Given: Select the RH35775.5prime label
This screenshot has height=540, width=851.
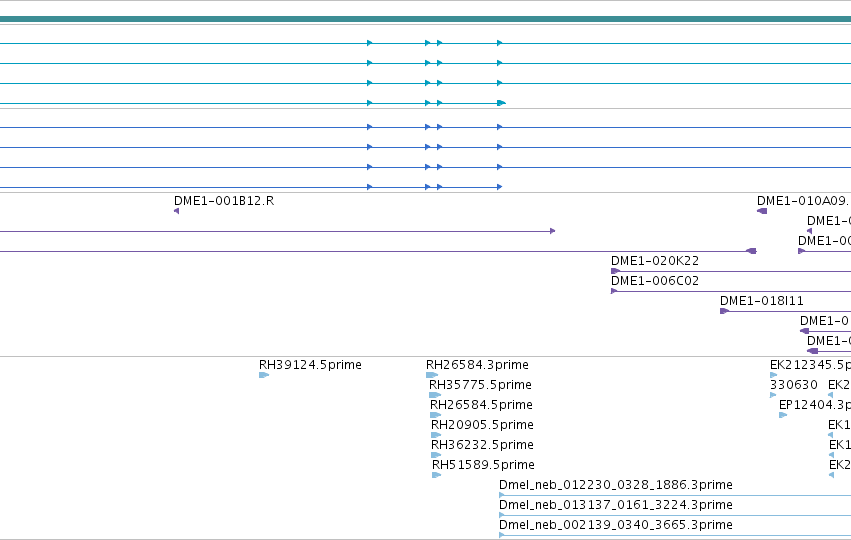Looking at the screenshot, I should pos(480,385).
